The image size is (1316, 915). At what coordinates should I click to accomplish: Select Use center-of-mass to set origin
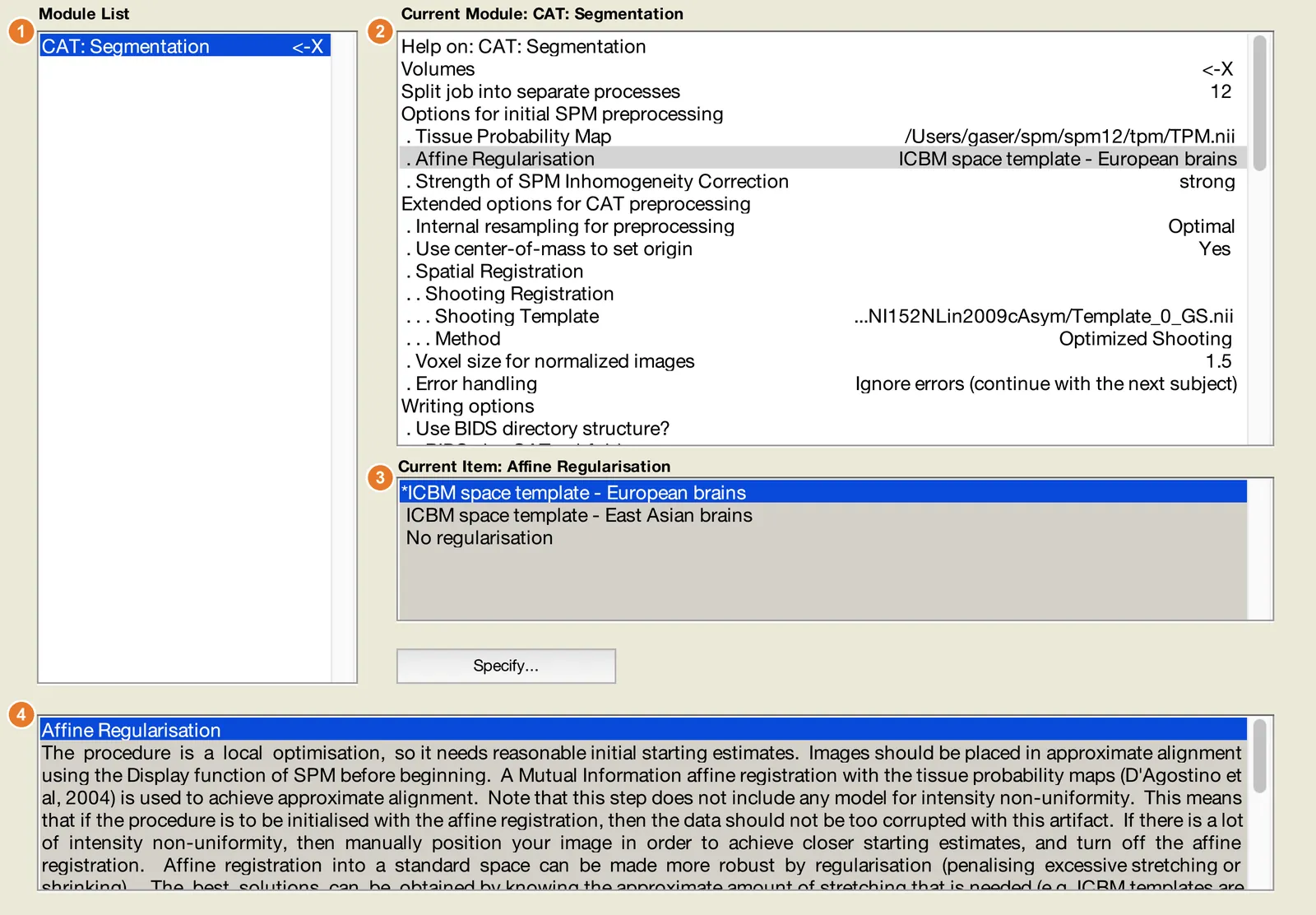822,249
